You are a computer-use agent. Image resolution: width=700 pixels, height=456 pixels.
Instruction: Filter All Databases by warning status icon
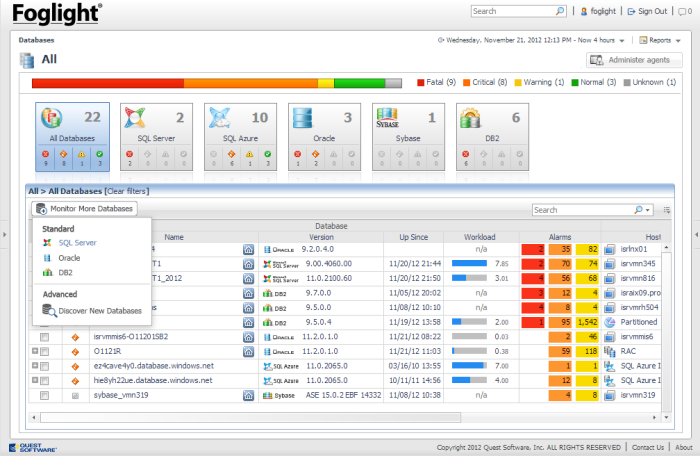(x=81, y=154)
